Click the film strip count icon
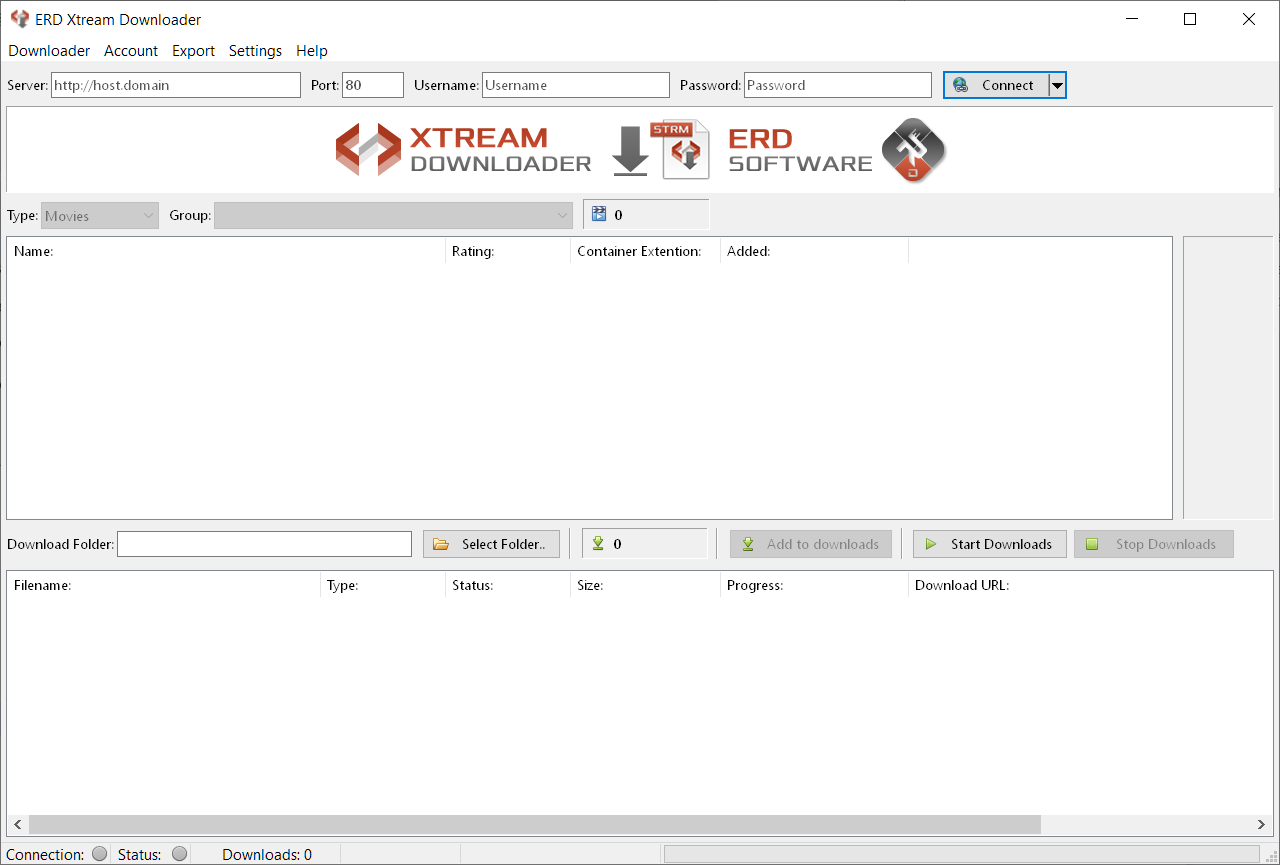 [x=599, y=214]
